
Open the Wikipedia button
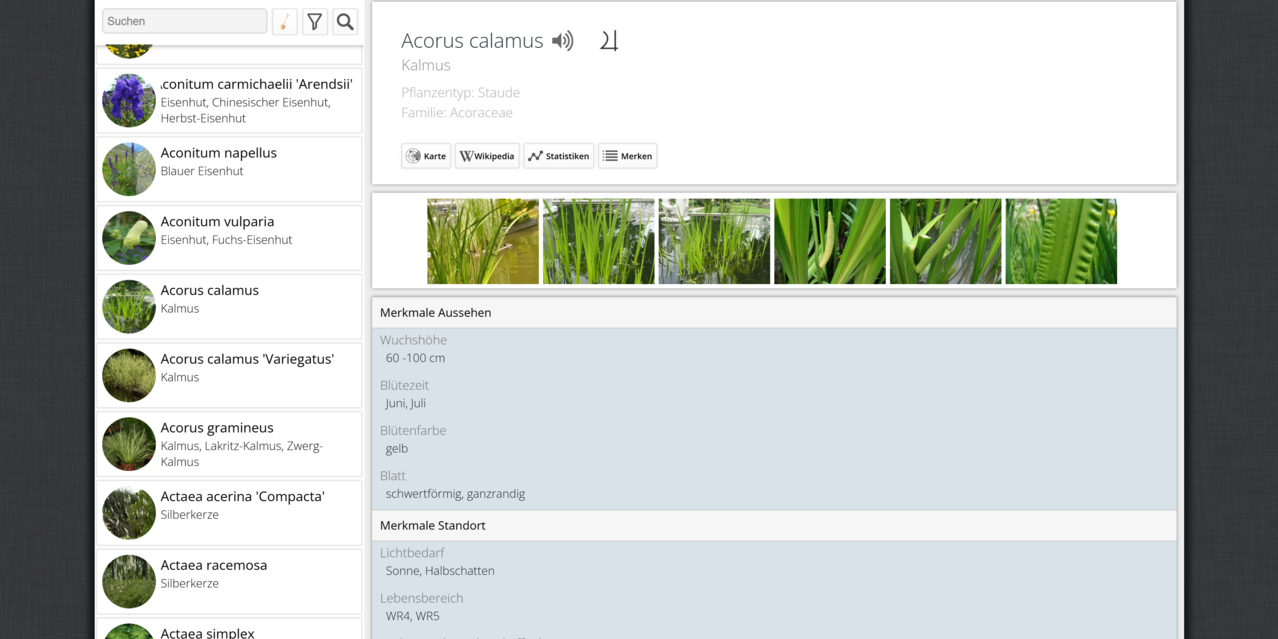click(x=487, y=156)
